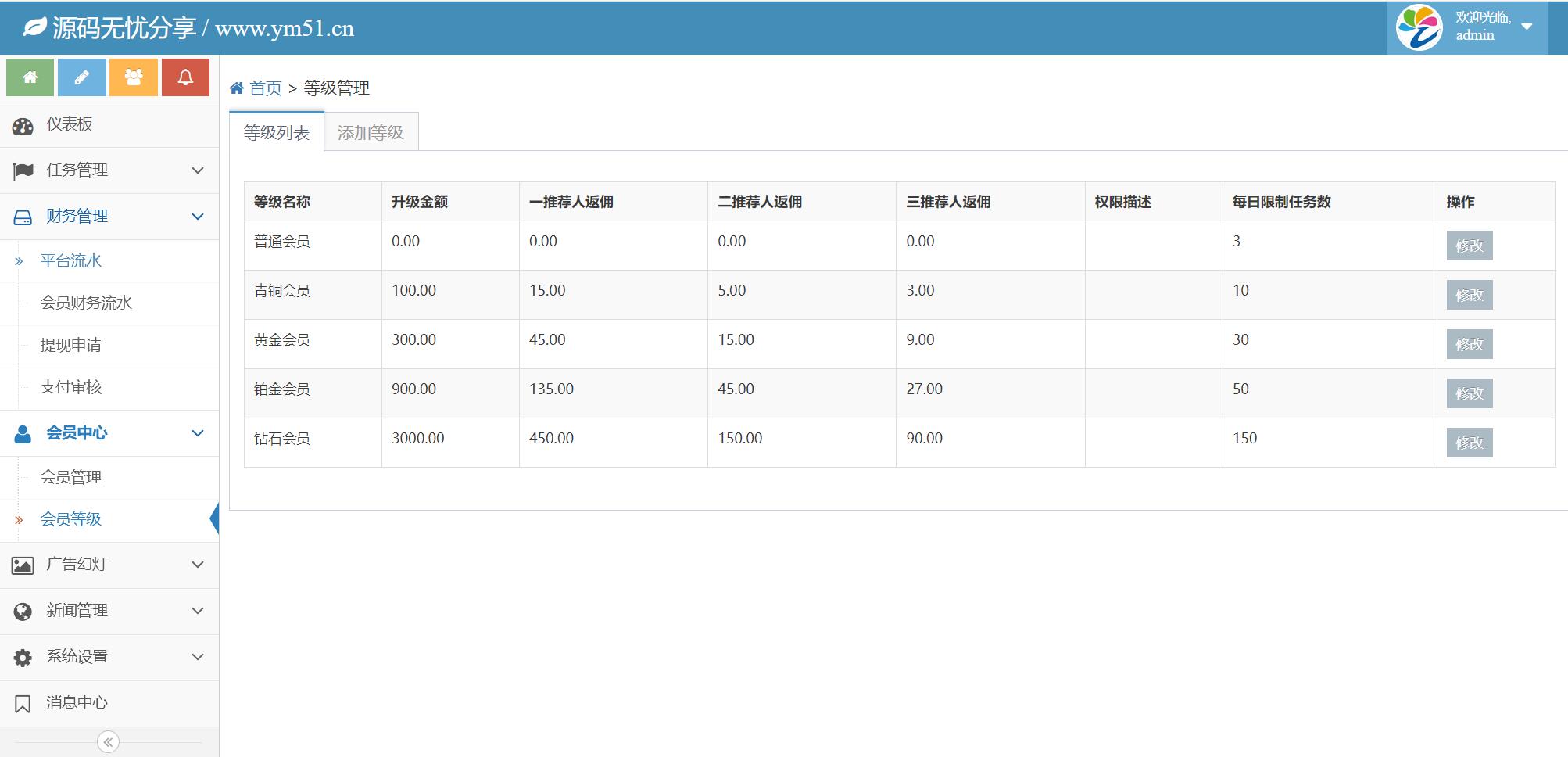Switch to the 添加等级 tab
The height and width of the screenshot is (757, 1568).
(371, 132)
